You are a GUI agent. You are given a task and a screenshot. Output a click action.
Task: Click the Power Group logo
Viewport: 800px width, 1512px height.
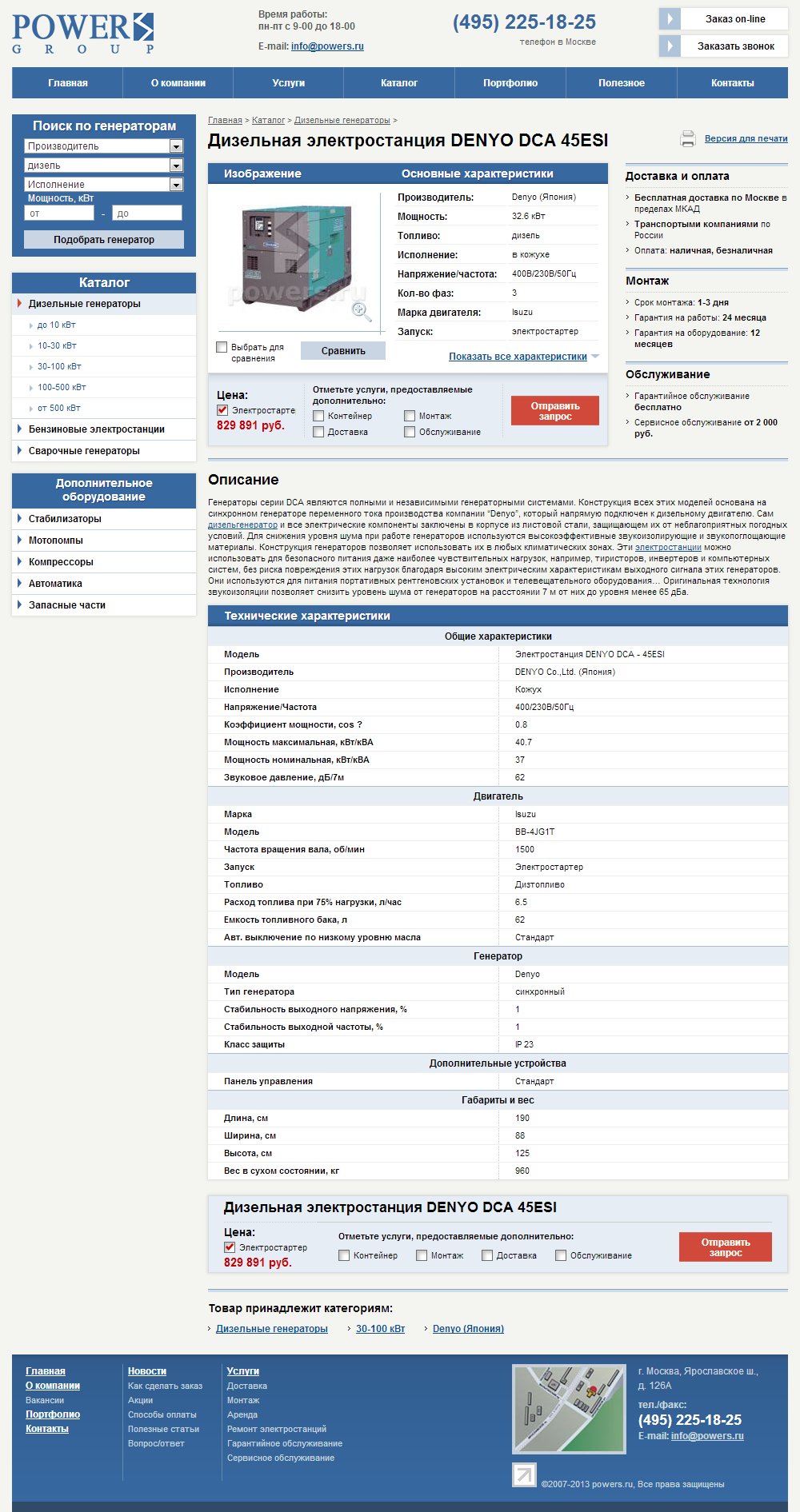[83, 34]
